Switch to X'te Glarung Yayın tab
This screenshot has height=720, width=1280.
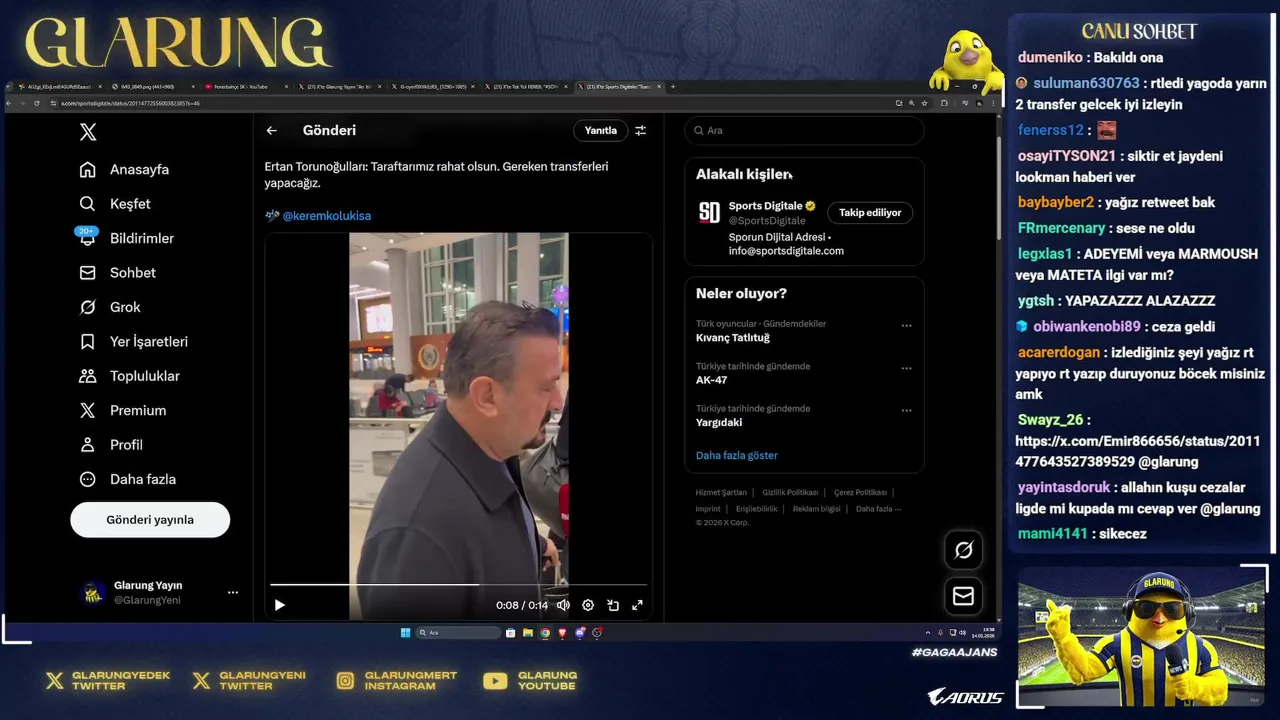click(x=338, y=87)
